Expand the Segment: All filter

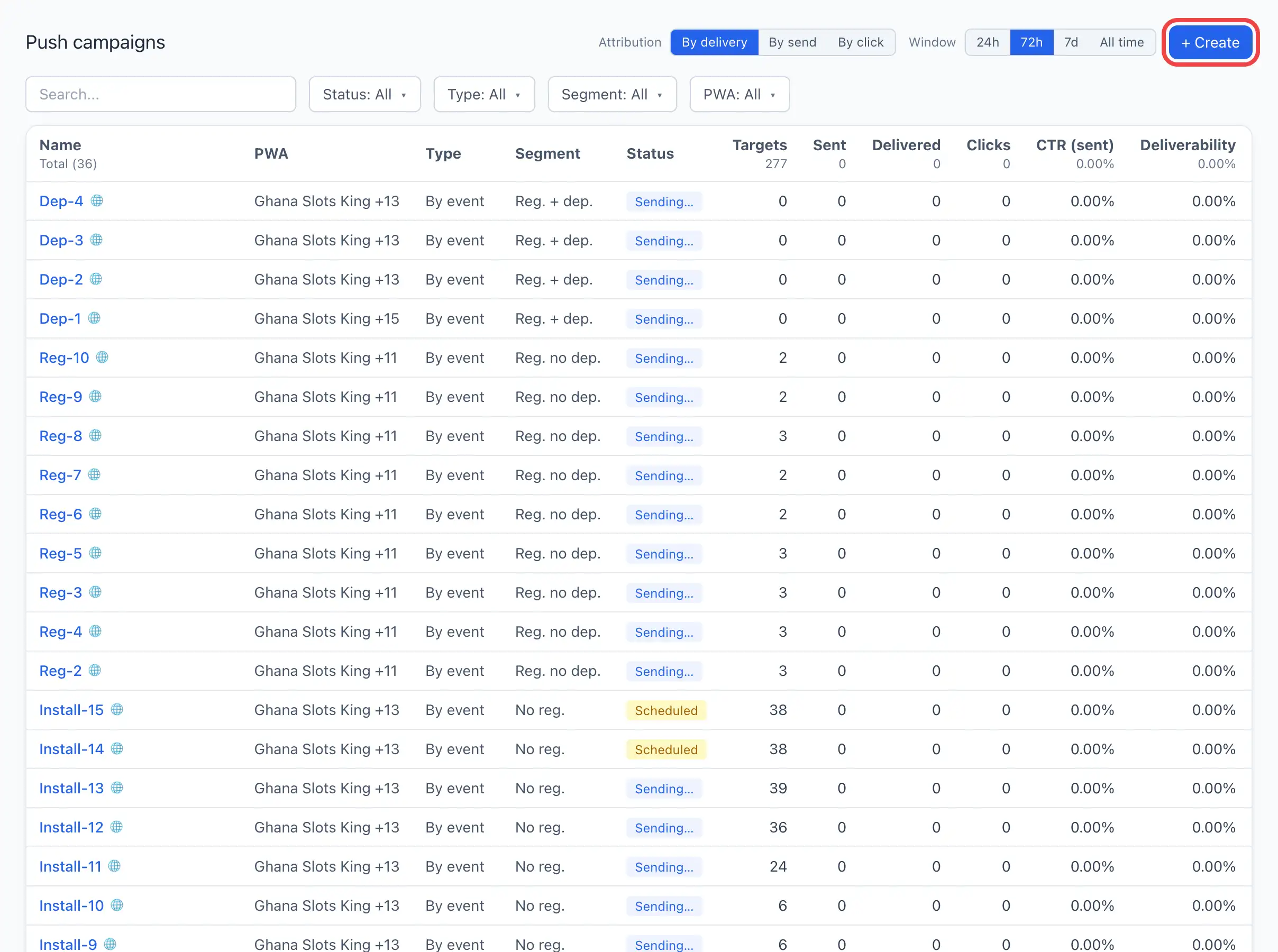pyautogui.click(x=612, y=95)
